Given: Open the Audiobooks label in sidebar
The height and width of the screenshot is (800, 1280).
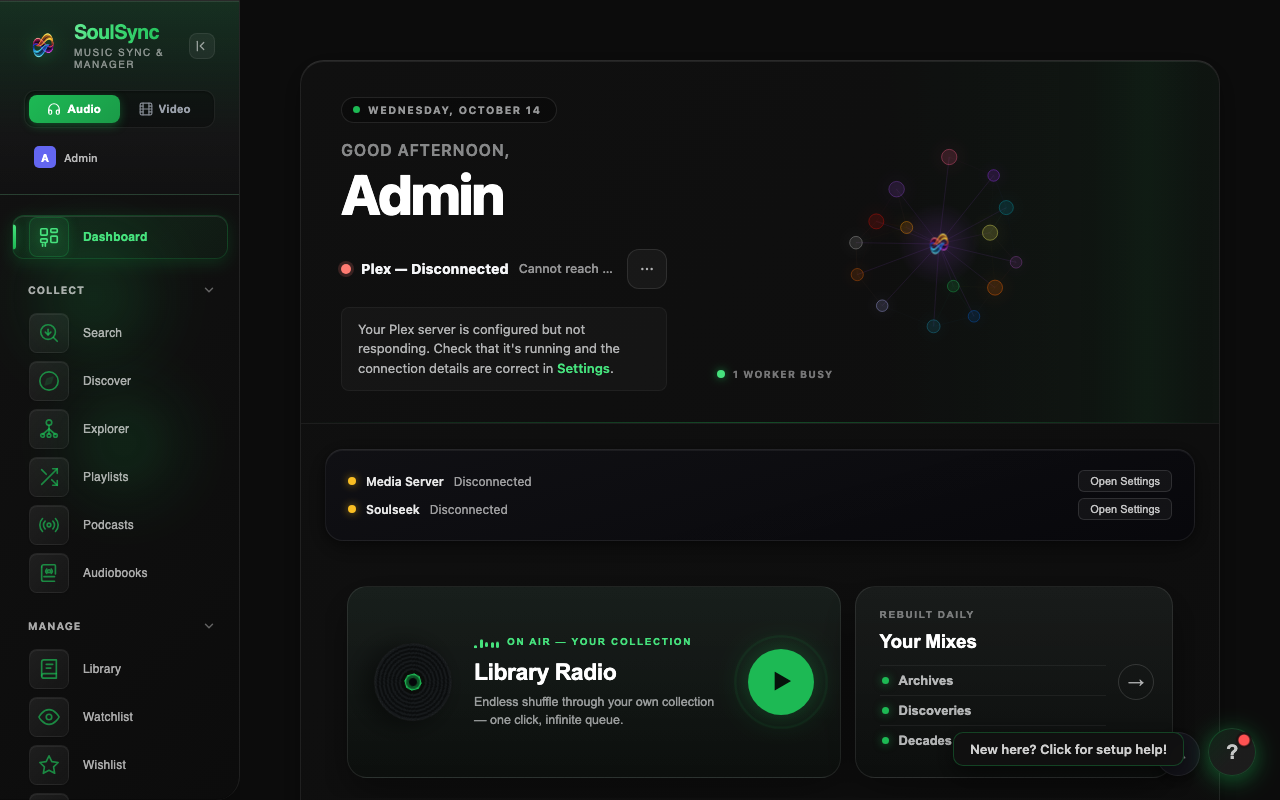Looking at the screenshot, I should 115,573.
